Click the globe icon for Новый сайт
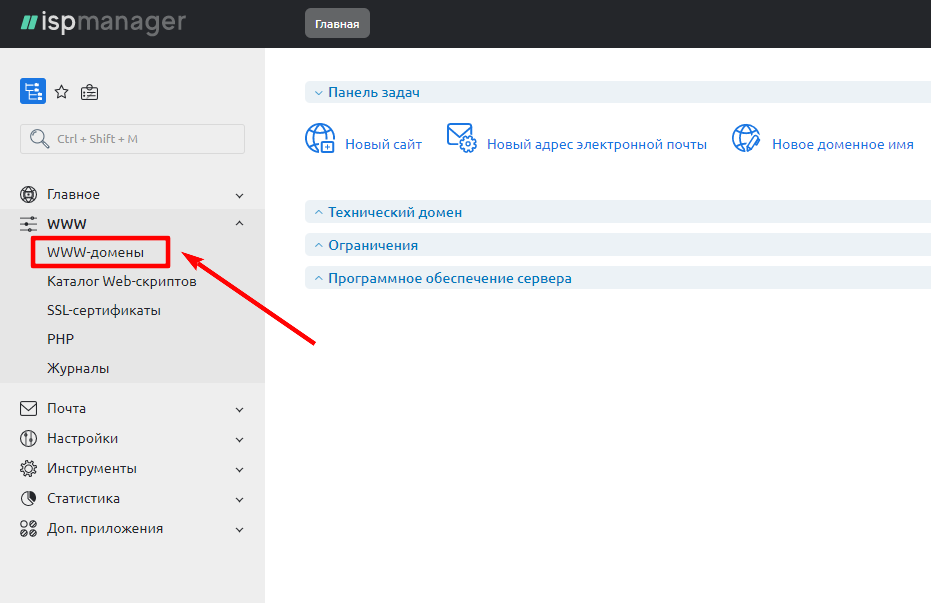This screenshot has height=603, width=931. (x=320, y=139)
